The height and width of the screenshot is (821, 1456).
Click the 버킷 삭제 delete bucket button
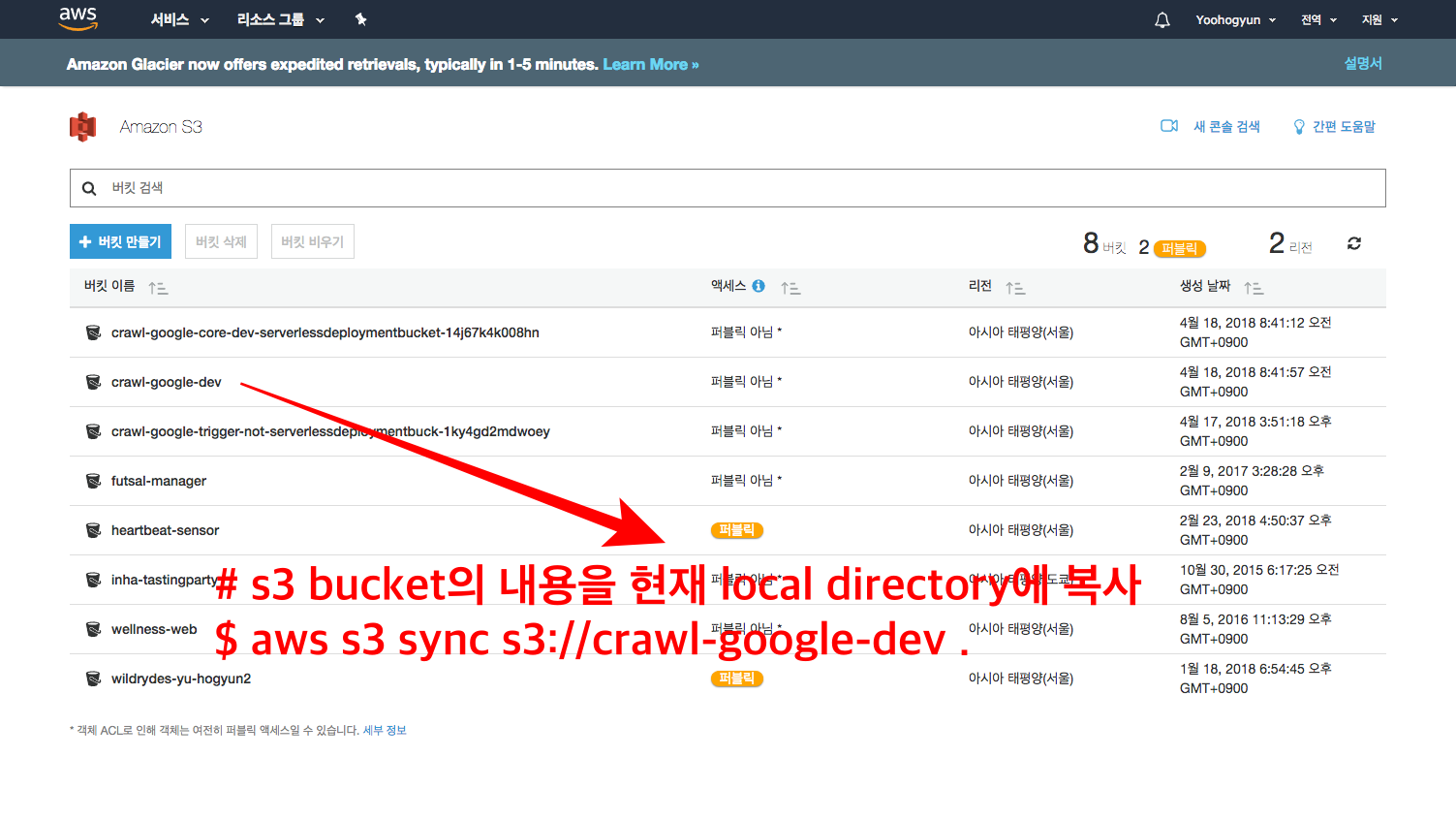(x=221, y=241)
